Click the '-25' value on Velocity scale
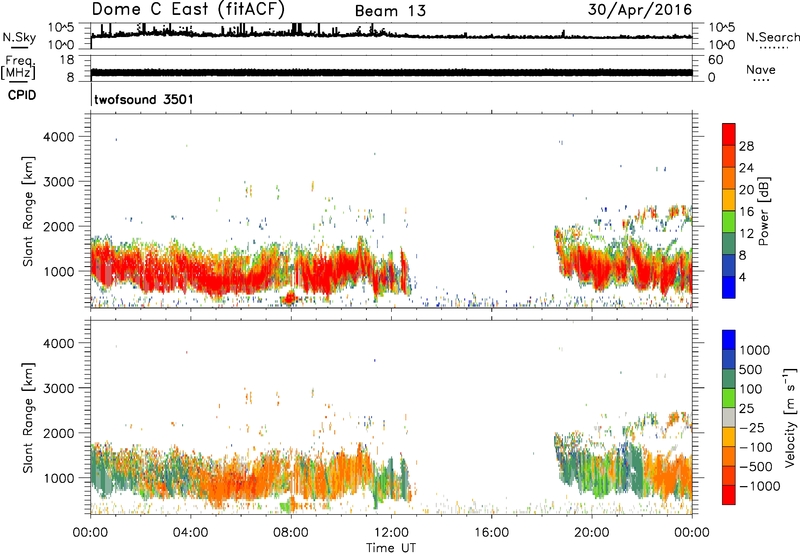 (x=752, y=427)
